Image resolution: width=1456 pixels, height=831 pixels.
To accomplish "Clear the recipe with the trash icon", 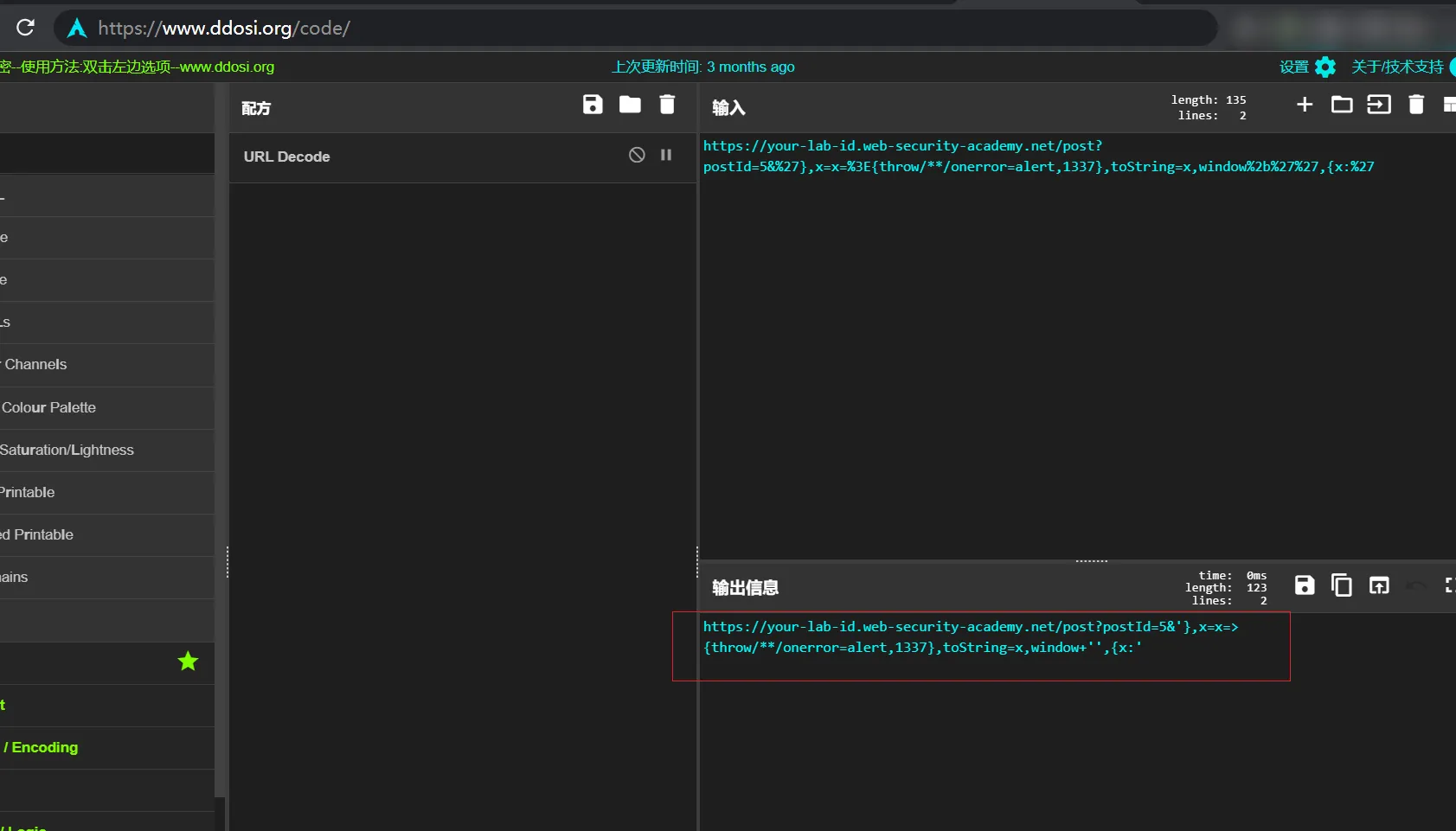I will click(x=667, y=105).
